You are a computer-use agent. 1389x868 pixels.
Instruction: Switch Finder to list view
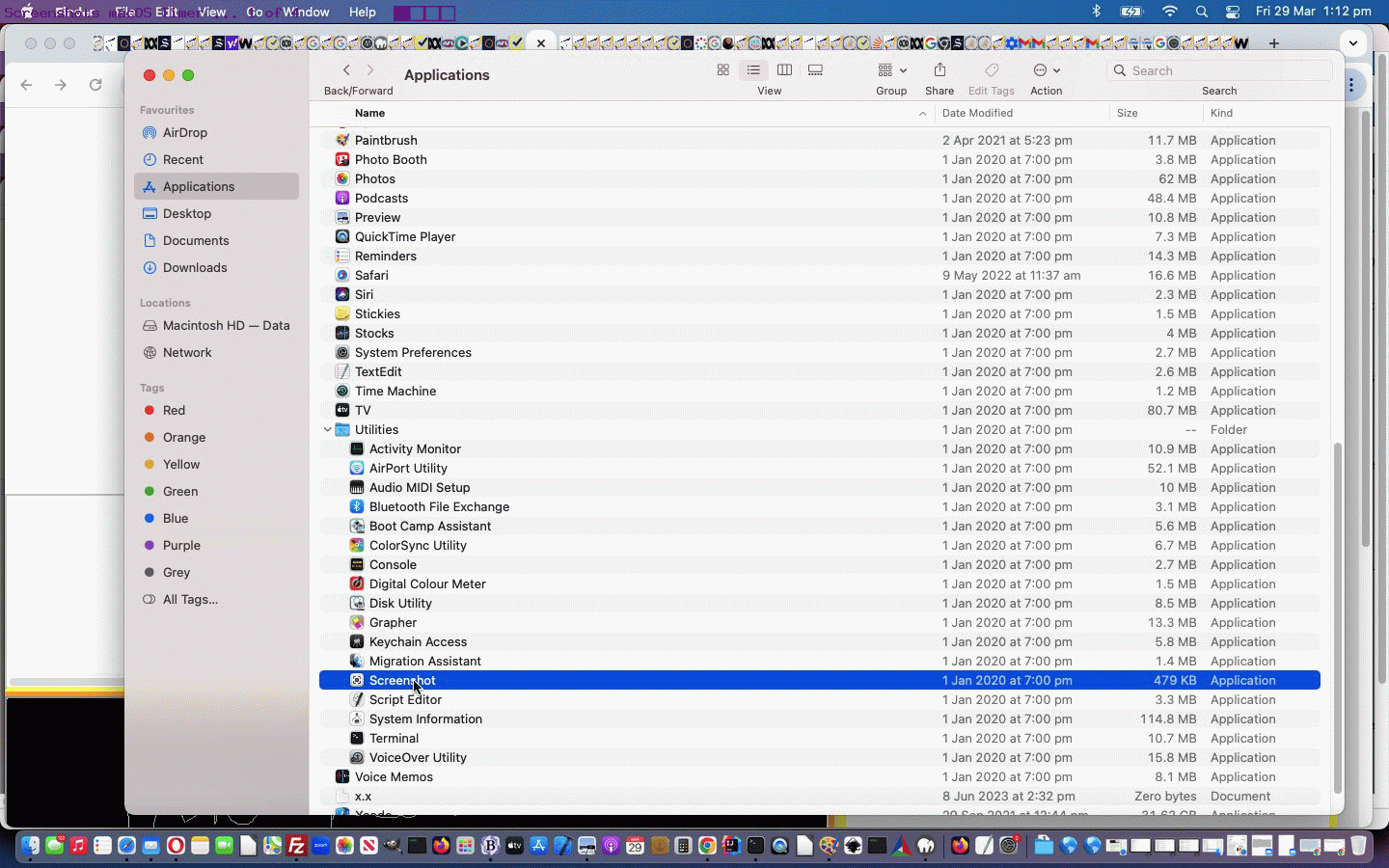(x=753, y=70)
